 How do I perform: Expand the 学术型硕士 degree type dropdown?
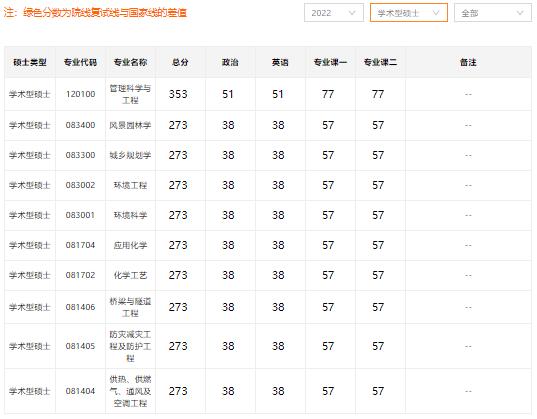pyautogui.click(x=409, y=13)
